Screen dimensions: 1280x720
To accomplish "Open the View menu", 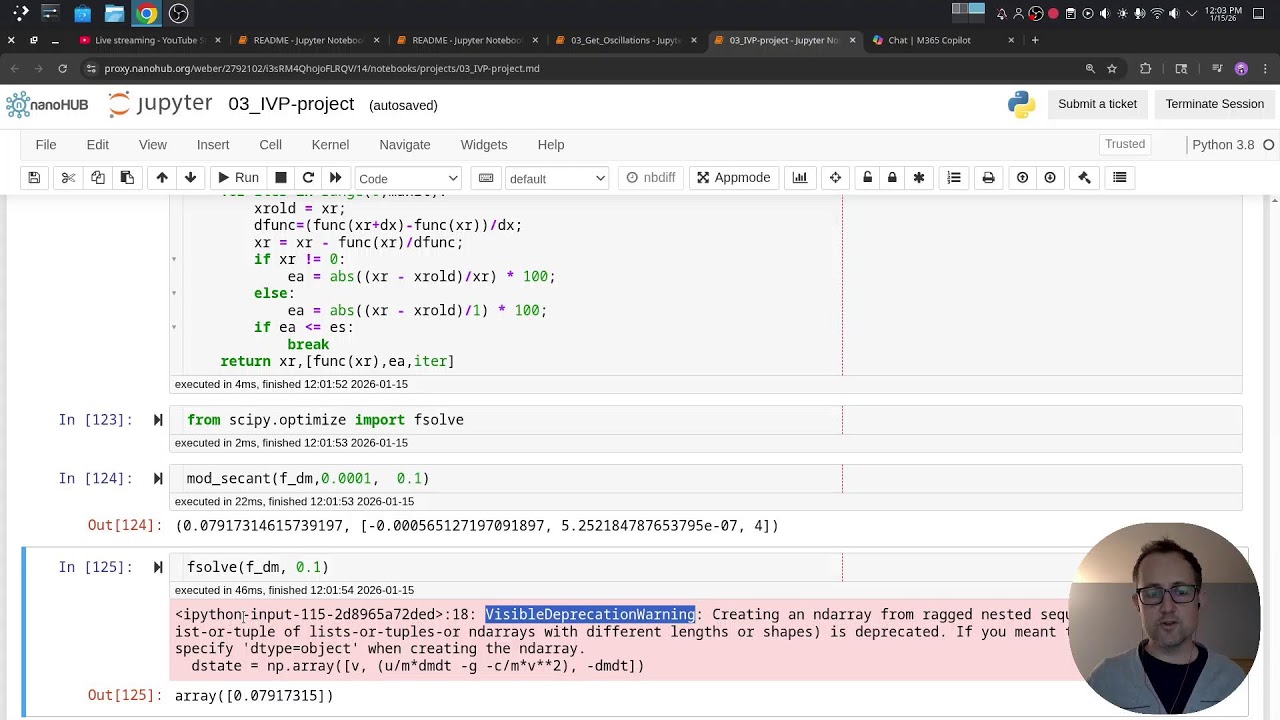I will pyautogui.click(x=153, y=145).
